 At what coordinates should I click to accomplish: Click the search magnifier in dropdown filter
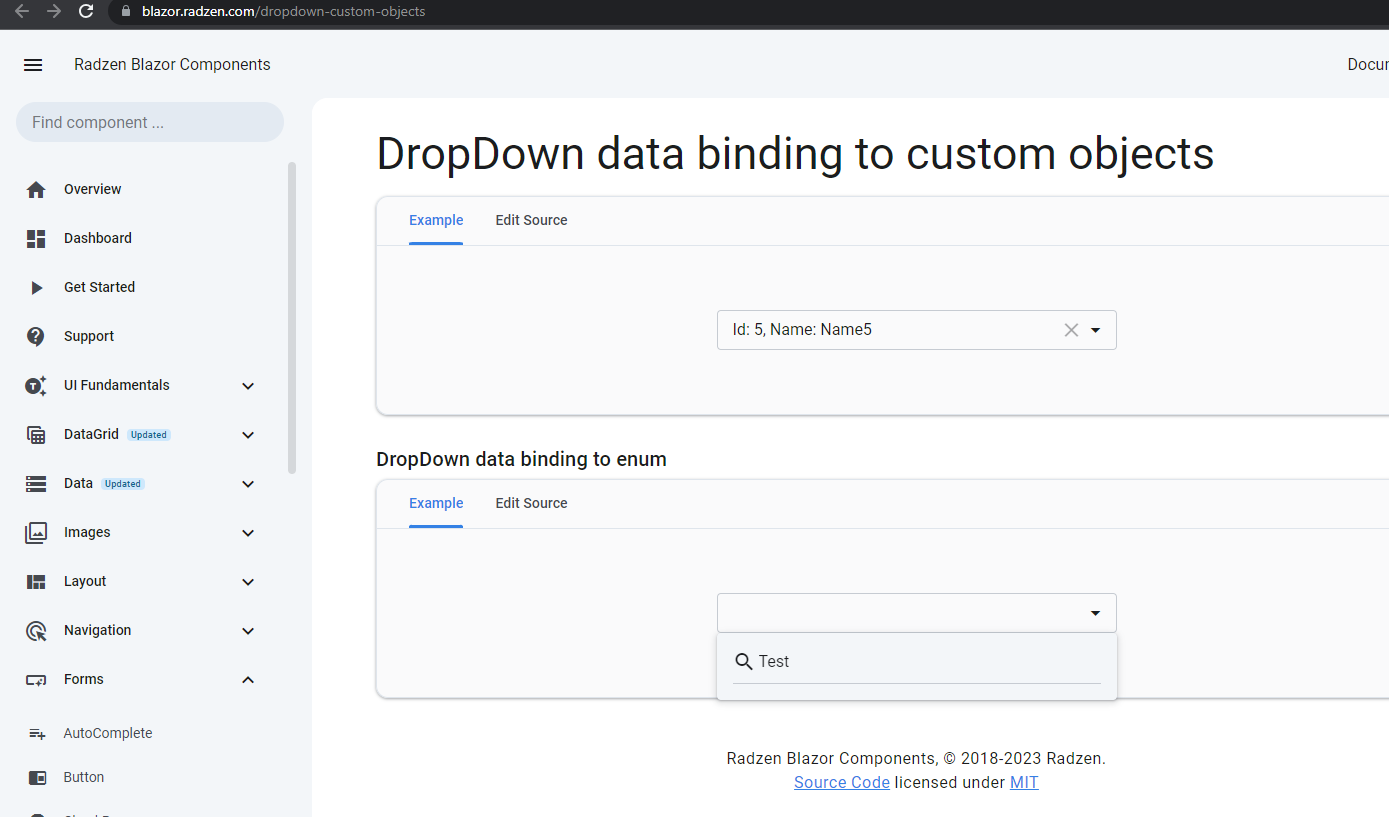click(743, 662)
